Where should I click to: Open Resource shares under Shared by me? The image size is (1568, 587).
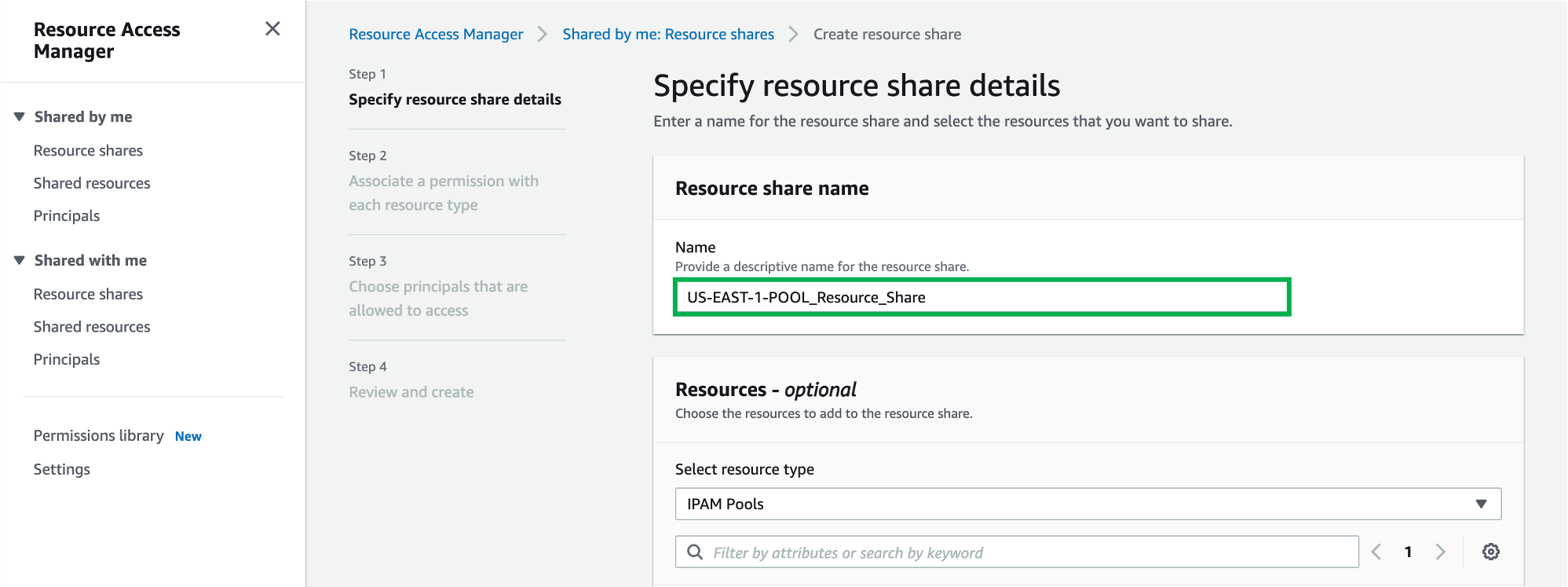pyautogui.click(x=88, y=151)
